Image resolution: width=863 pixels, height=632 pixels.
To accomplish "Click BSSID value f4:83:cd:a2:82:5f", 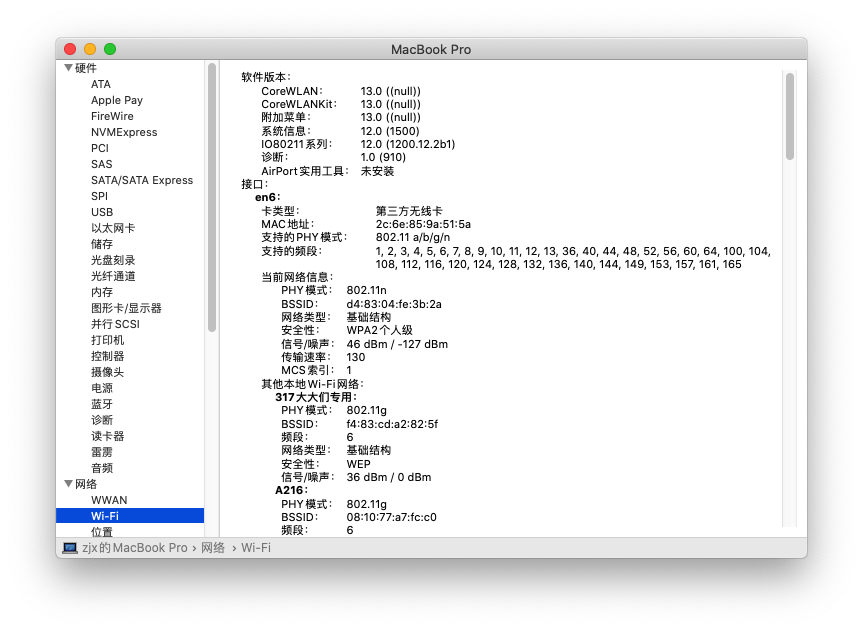I will click(392, 424).
